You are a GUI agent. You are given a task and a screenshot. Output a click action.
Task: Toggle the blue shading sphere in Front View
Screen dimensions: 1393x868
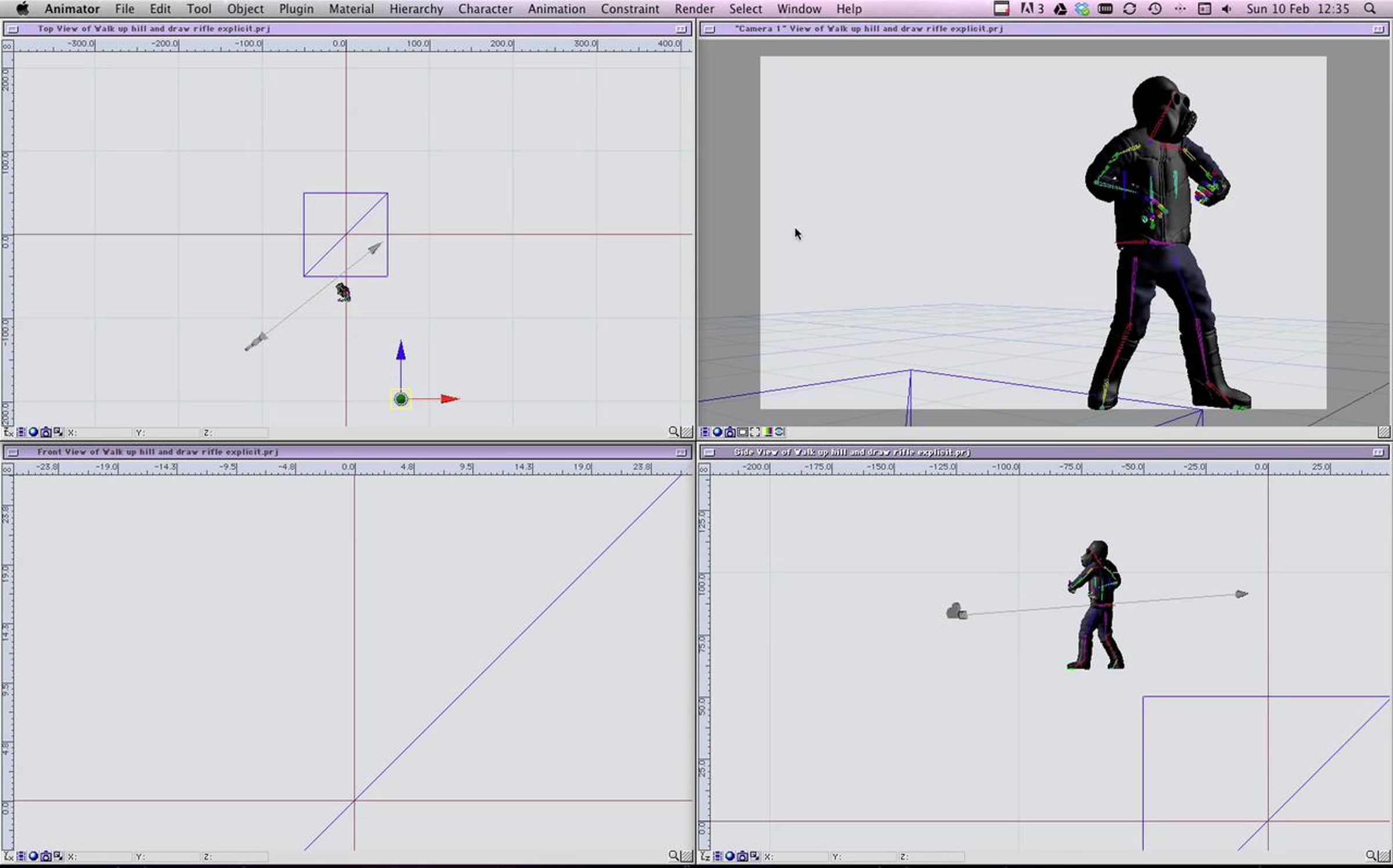pos(34,856)
